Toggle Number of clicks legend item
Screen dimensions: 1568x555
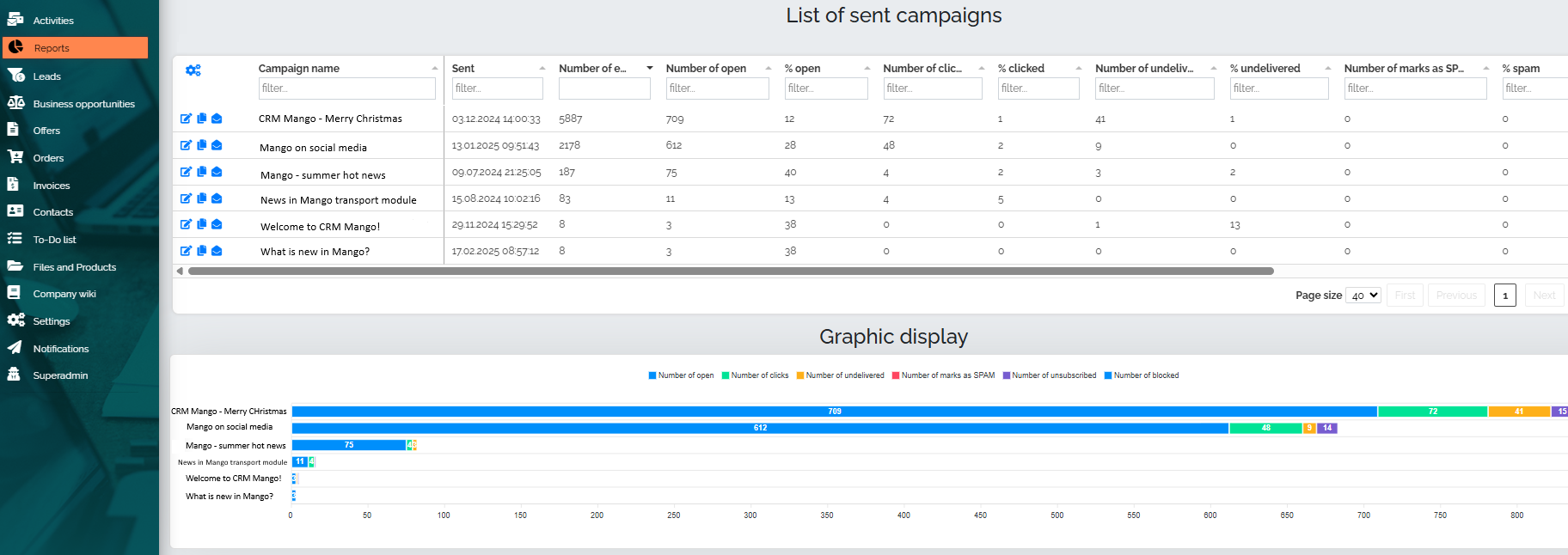(755, 375)
